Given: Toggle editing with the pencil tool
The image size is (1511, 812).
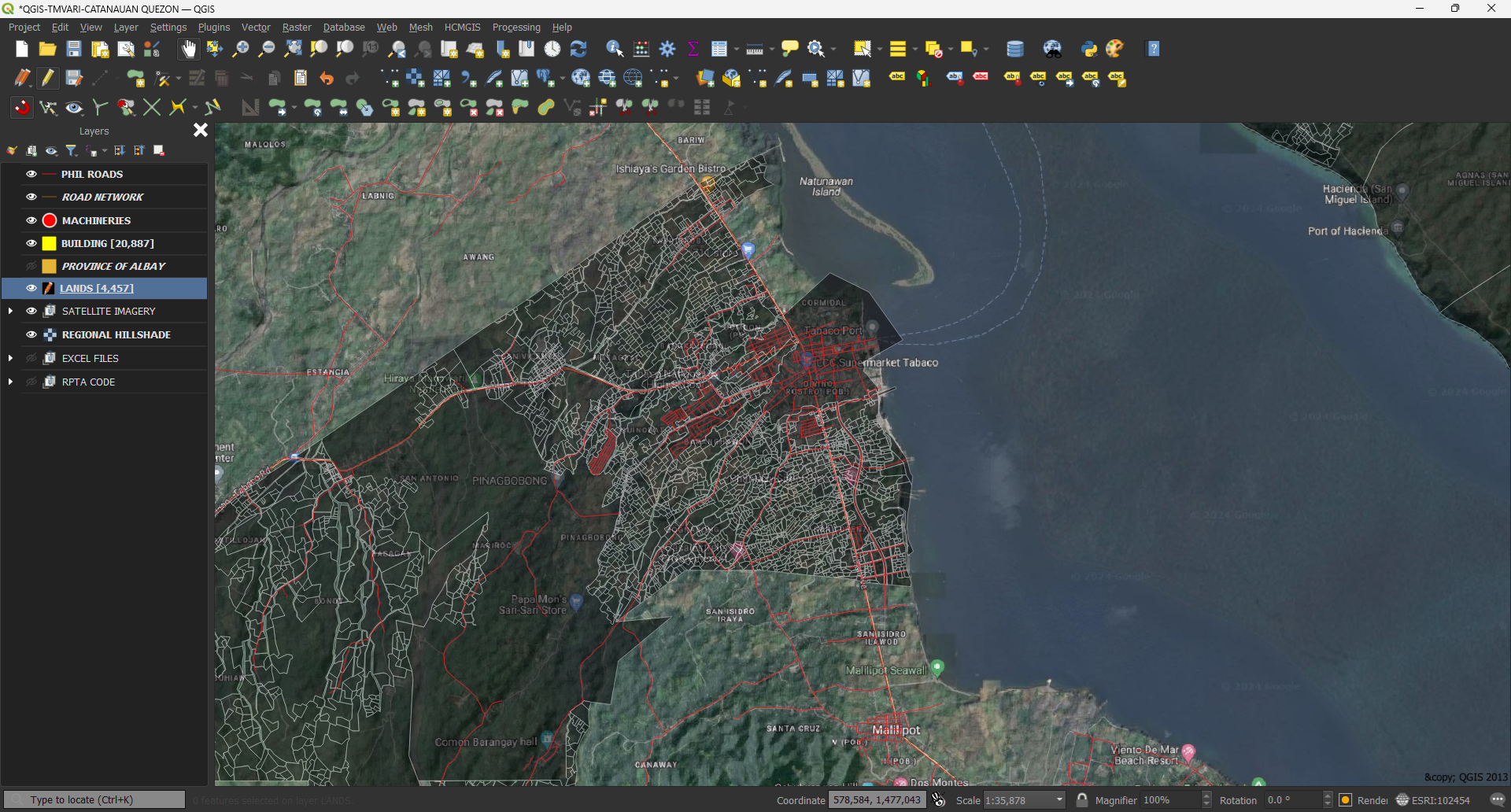Looking at the screenshot, I should tap(47, 78).
